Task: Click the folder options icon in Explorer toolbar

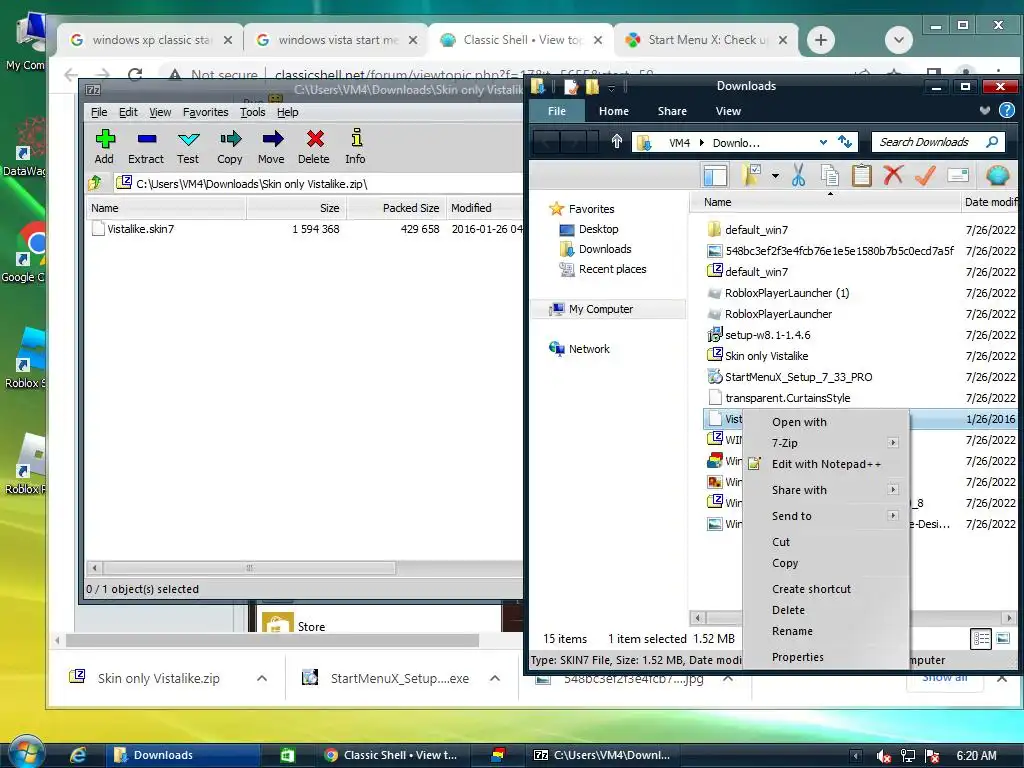Action: click(x=751, y=175)
